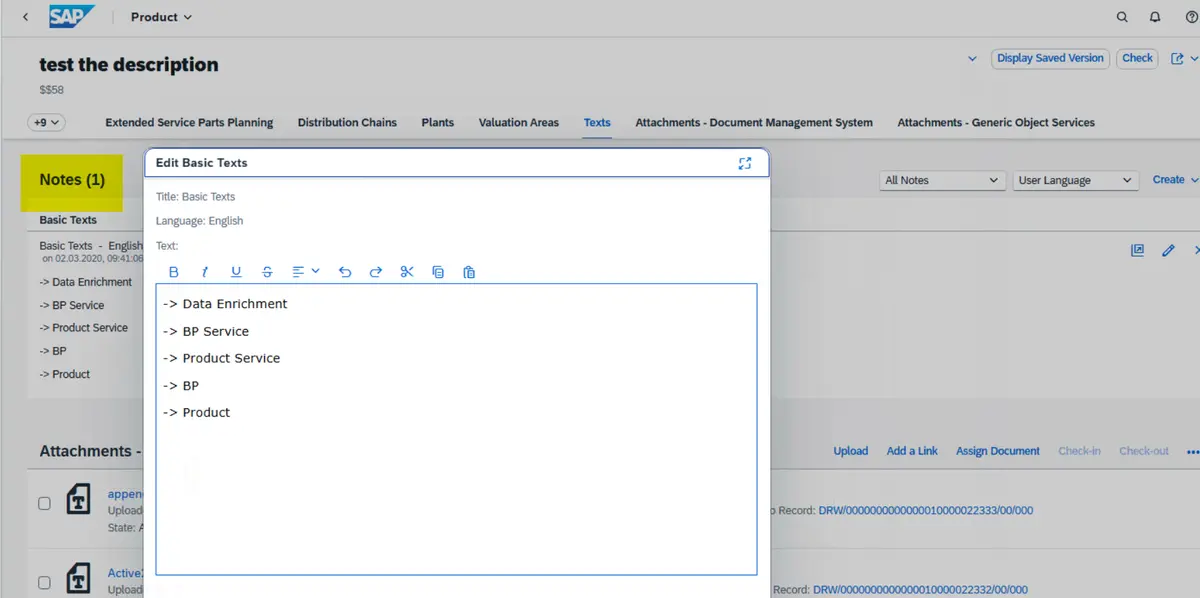Open the Plants tab
The height and width of the screenshot is (598, 1200).
click(x=437, y=122)
